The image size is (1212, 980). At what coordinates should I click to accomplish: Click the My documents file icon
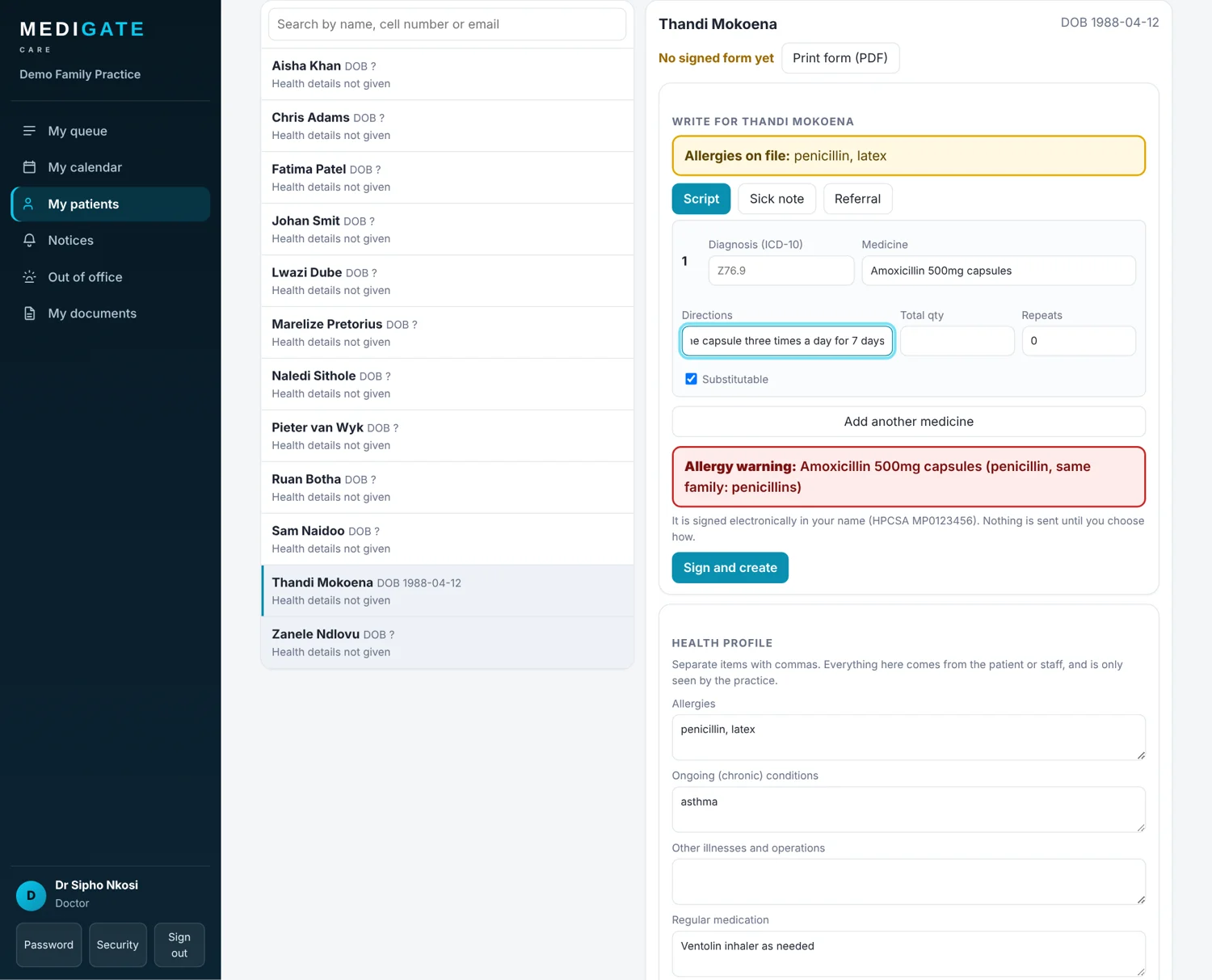pyautogui.click(x=29, y=313)
